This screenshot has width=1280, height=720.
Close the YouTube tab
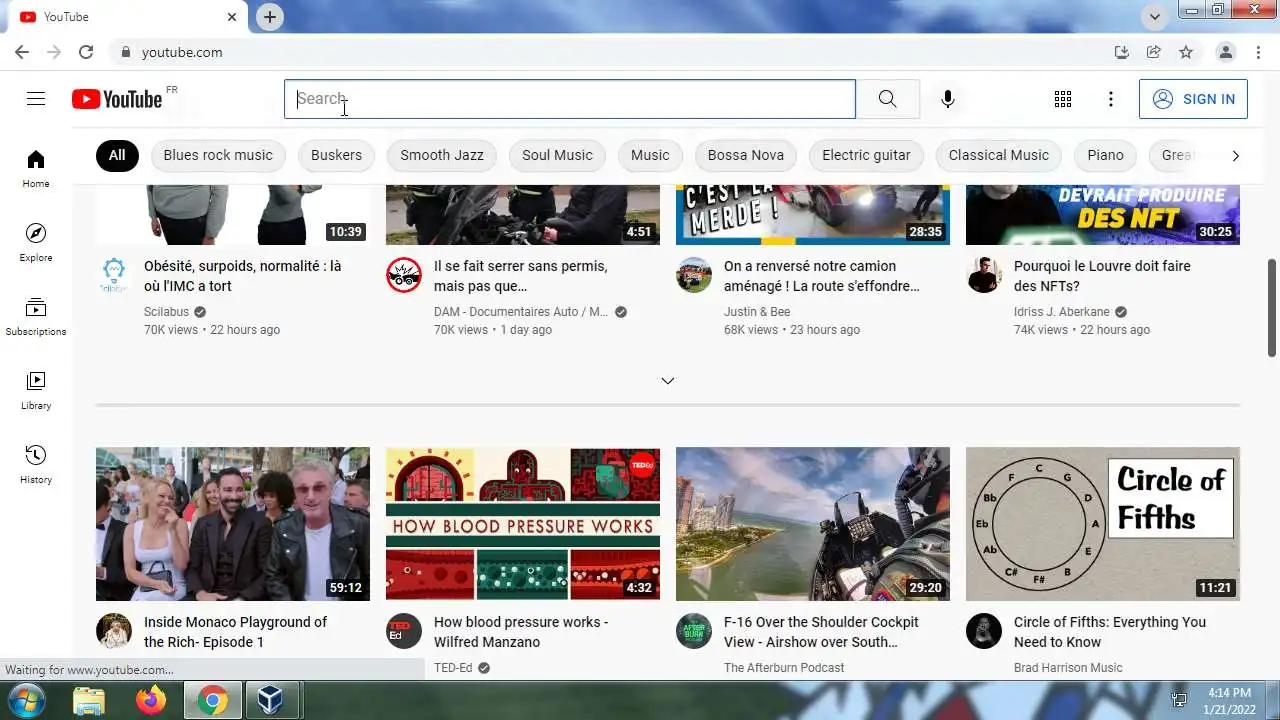click(x=232, y=17)
